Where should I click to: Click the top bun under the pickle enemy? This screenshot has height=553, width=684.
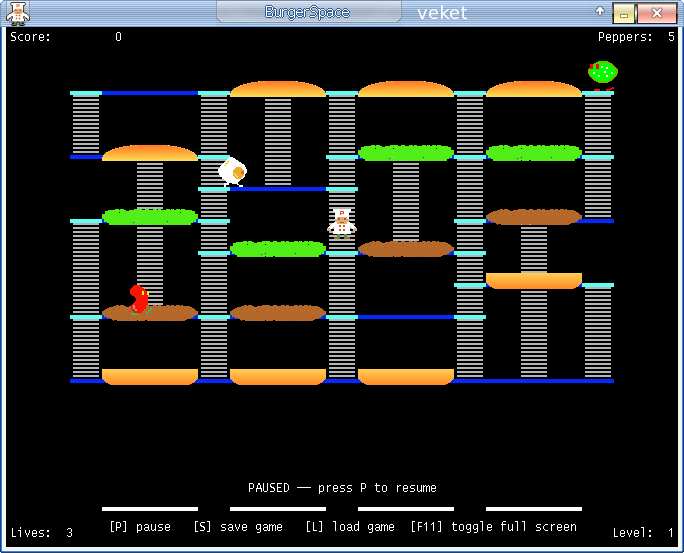click(x=534, y=89)
